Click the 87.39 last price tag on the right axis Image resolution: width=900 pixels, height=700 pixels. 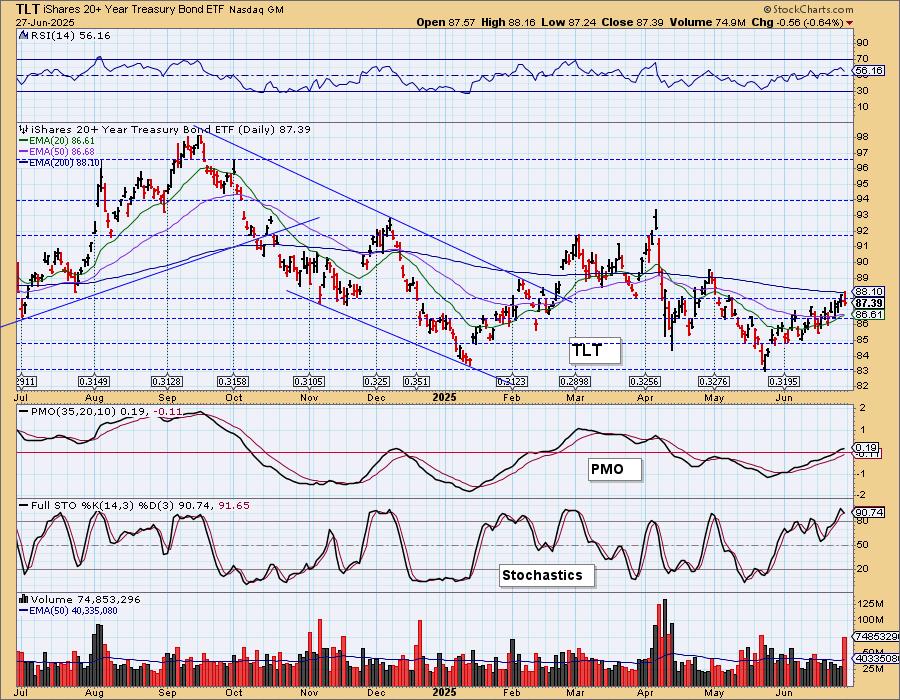pyautogui.click(x=869, y=303)
